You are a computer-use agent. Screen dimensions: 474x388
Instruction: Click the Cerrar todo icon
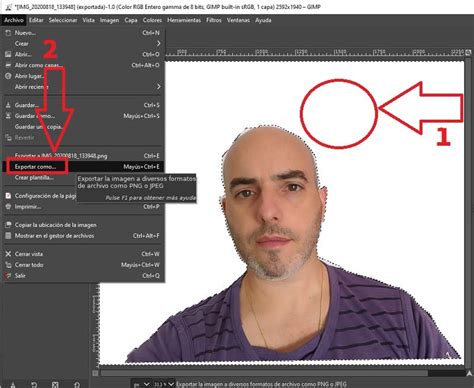8,265
